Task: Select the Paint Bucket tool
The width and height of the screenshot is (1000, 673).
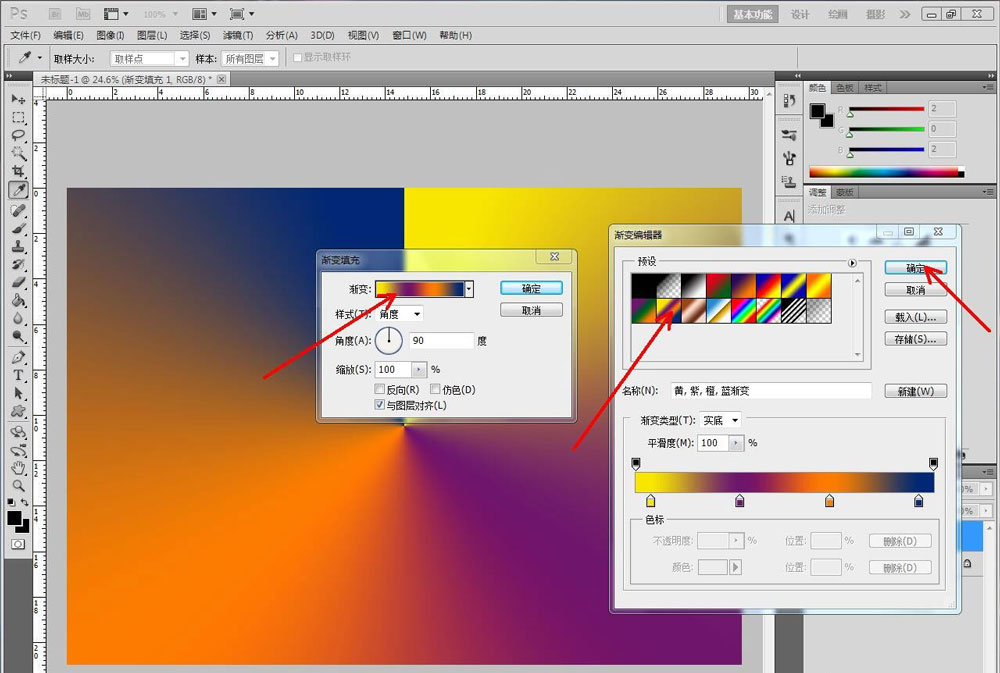Action: (18, 300)
